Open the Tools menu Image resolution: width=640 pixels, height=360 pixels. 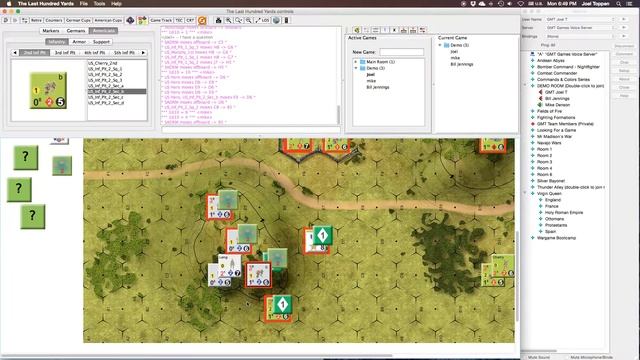coord(100,4)
